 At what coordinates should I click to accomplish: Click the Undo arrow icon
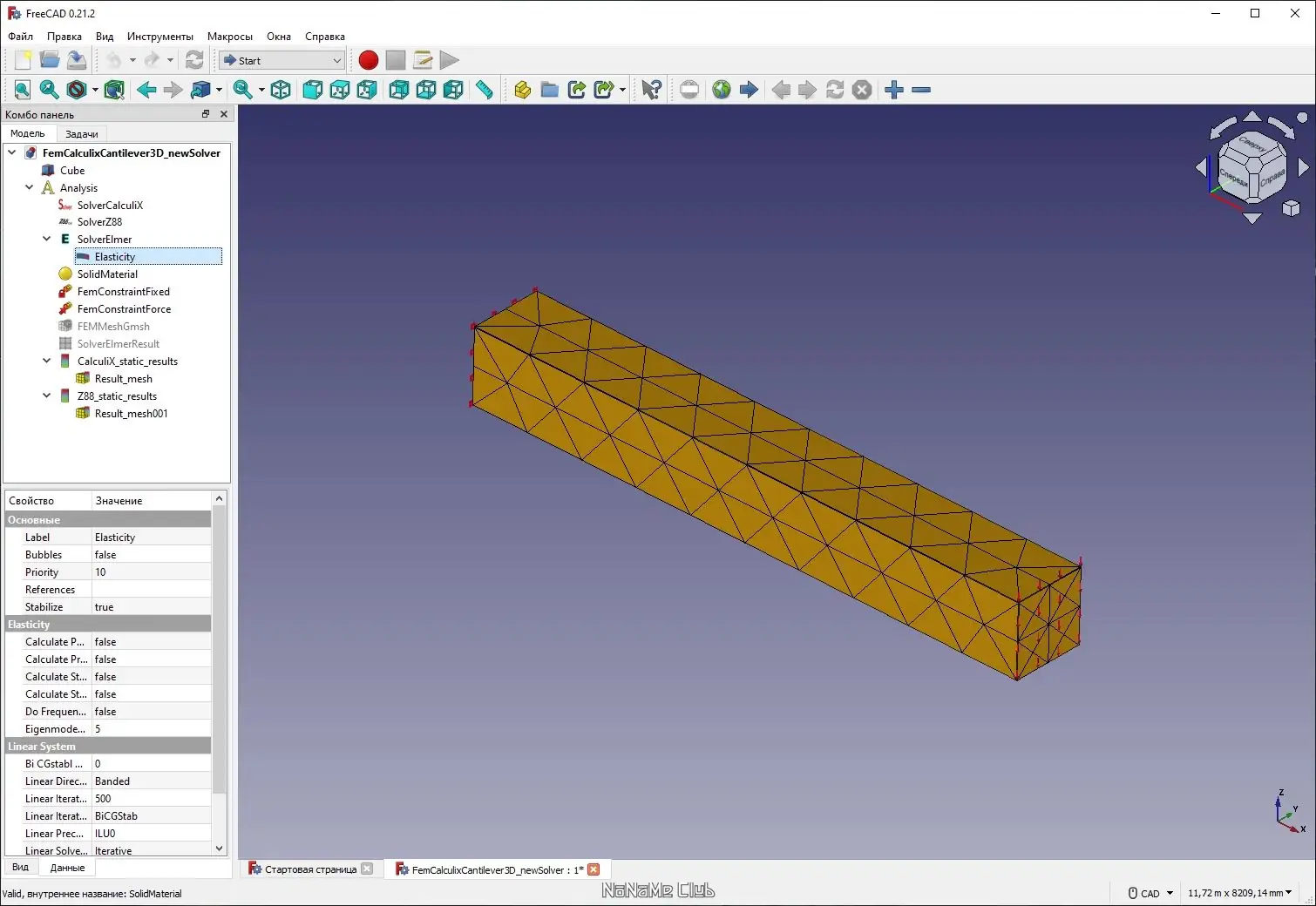pos(113,60)
